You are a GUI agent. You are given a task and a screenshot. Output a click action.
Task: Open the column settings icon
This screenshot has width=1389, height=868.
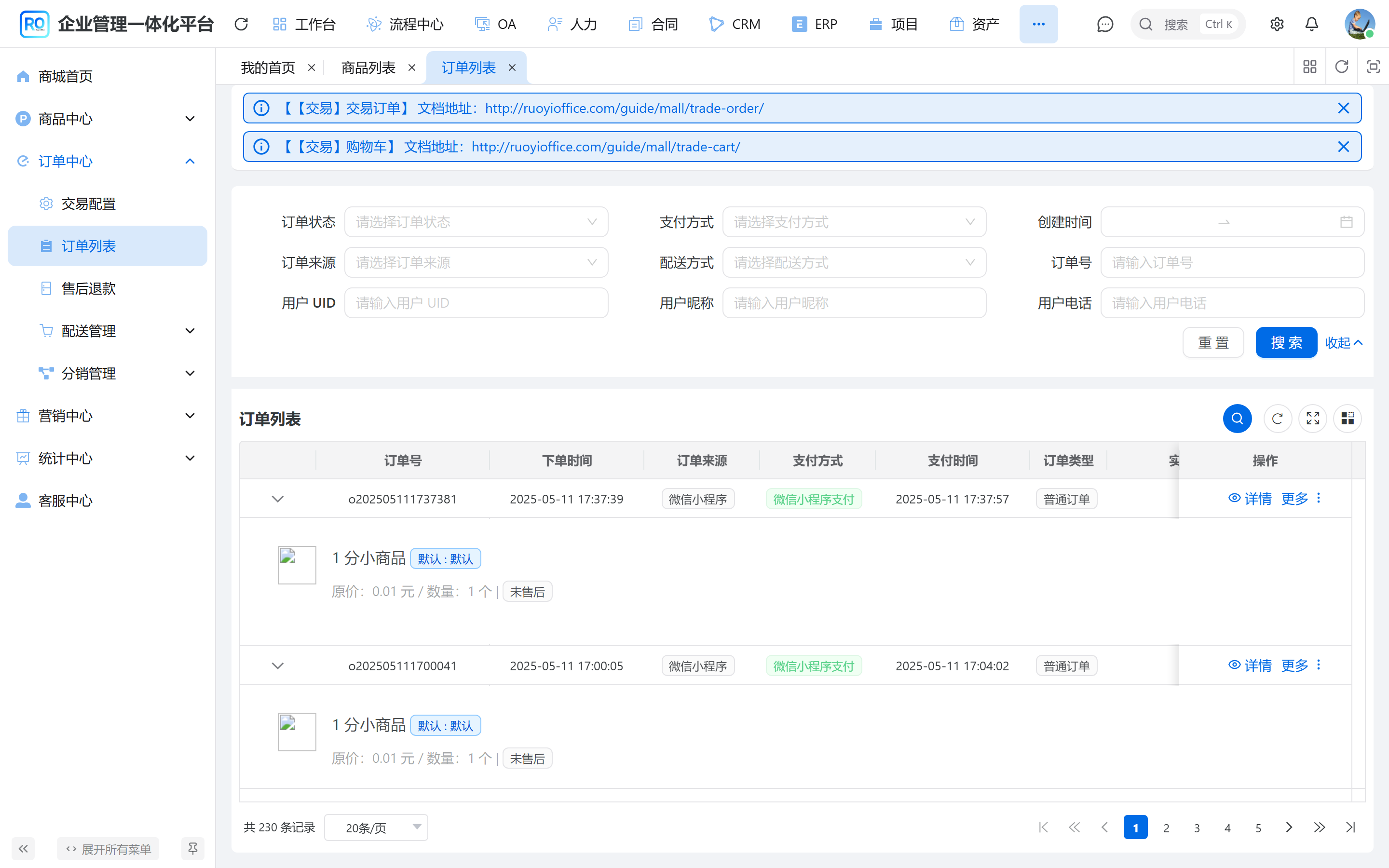tap(1347, 419)
